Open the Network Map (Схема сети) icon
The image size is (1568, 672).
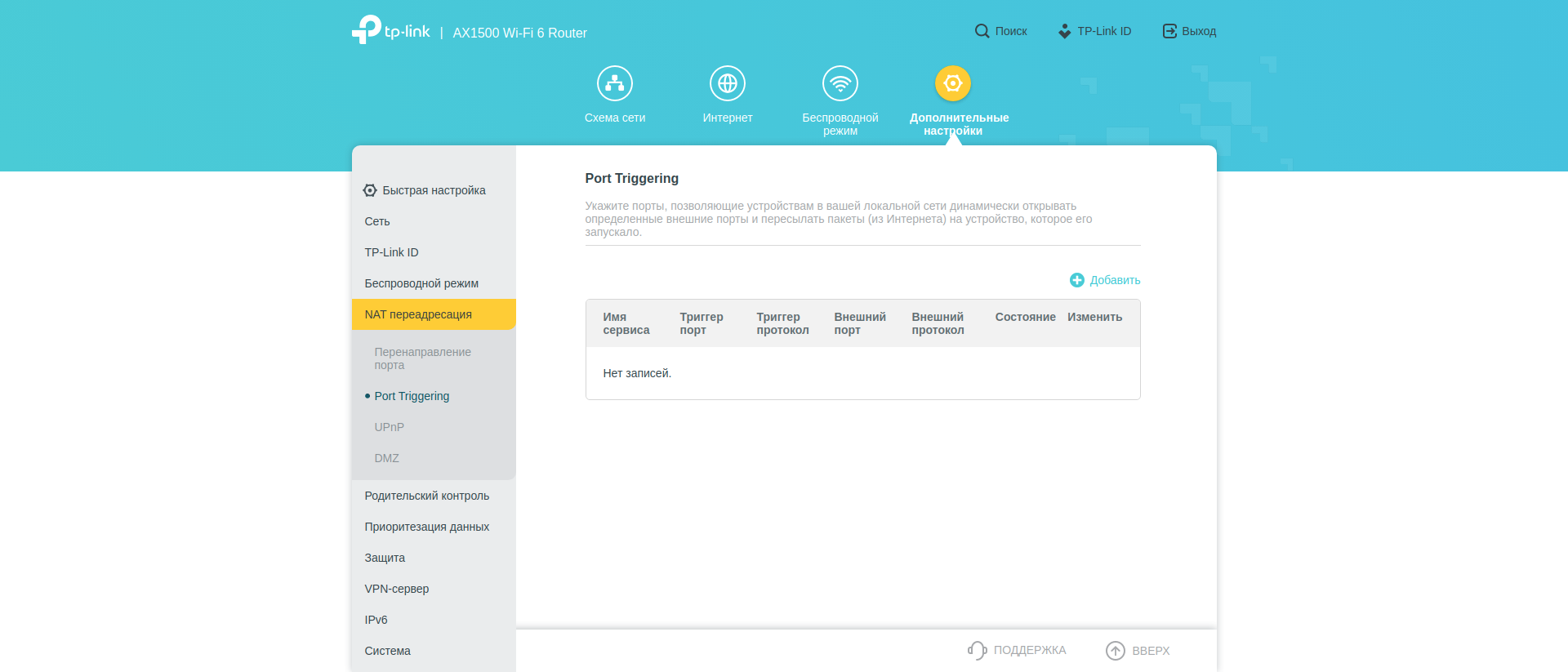click(614, 83)
